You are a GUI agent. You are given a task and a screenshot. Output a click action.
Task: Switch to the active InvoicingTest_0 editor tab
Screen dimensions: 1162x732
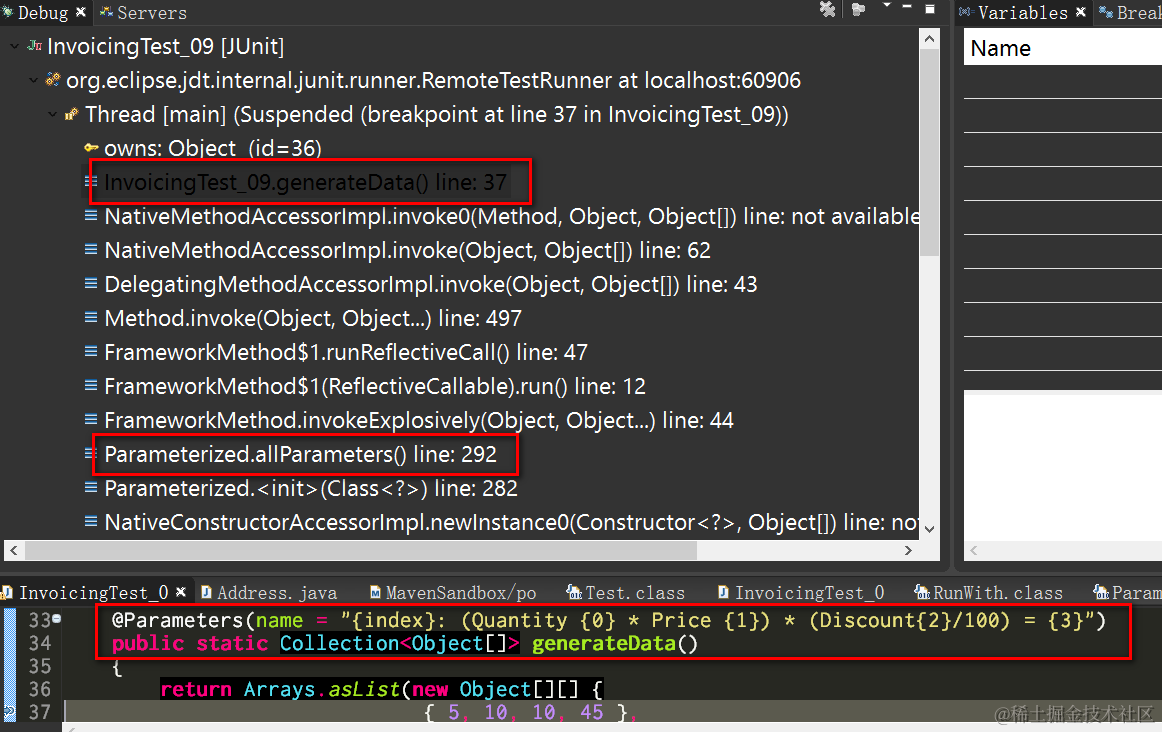(x=93, y=593)
